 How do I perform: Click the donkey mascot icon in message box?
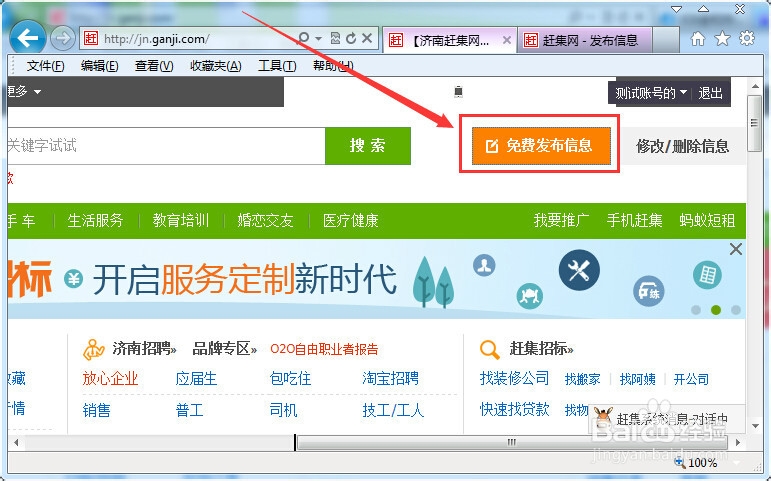click(603, 417)
